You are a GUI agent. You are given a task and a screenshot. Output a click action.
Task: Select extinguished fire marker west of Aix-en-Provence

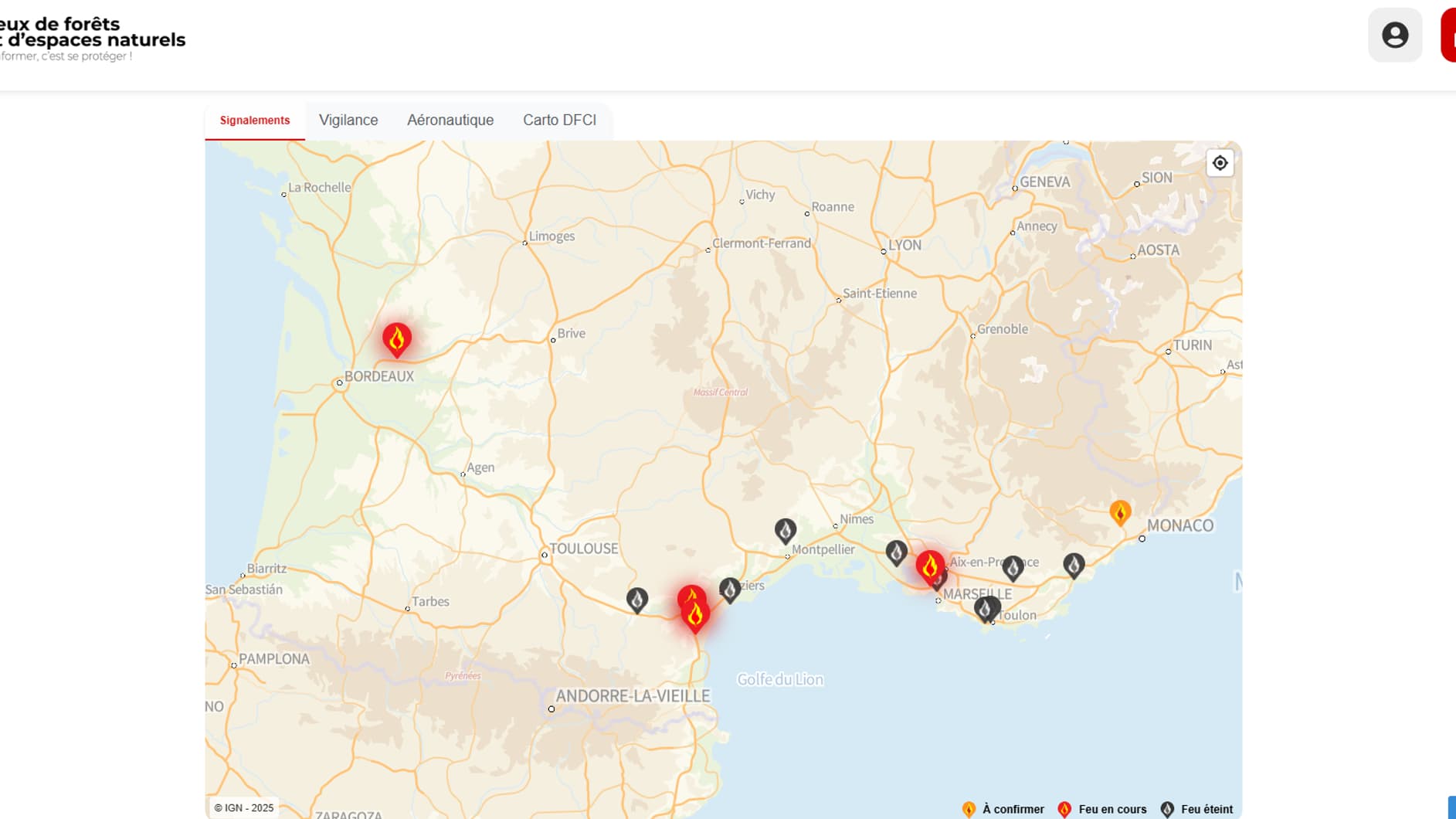click(x=896, y=552)
